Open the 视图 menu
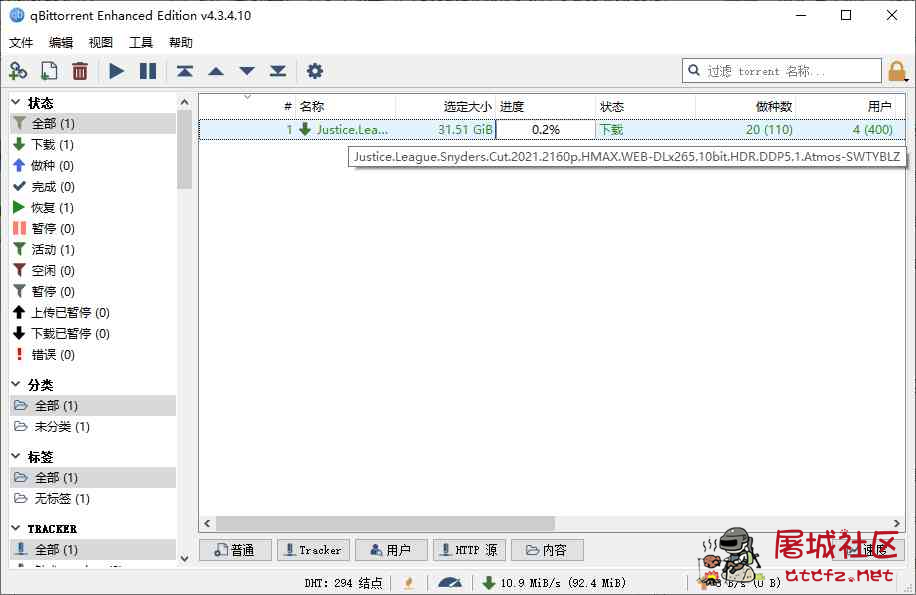 point(100,43)
